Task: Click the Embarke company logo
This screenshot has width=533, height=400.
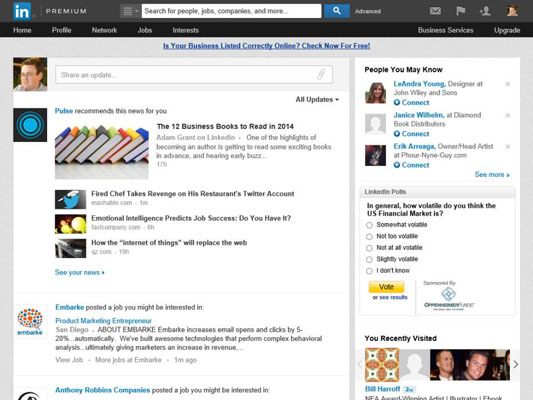Action: click(x=30, y=321)
